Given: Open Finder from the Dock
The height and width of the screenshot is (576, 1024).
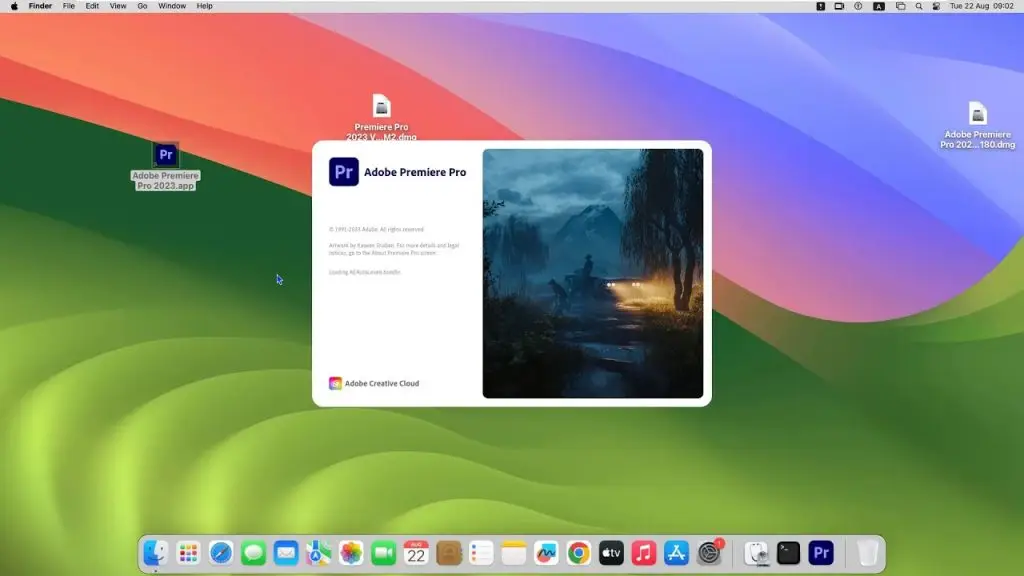Looking at the screenshot, I should 155,553.
